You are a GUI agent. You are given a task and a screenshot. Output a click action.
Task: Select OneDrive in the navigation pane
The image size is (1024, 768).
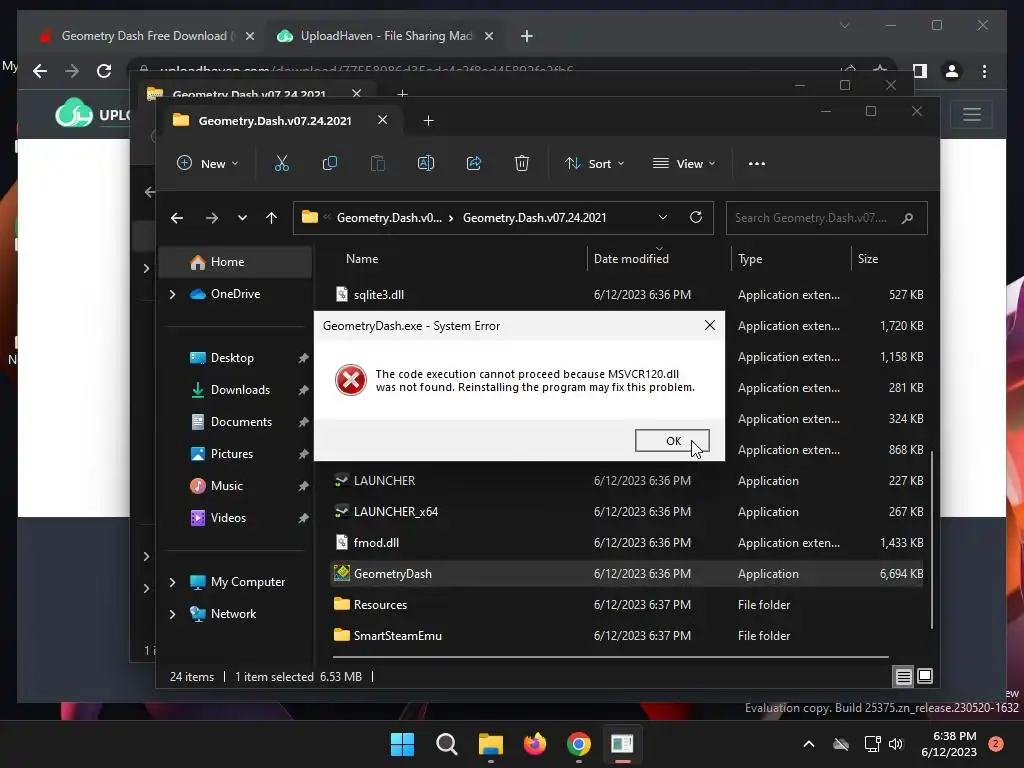[x=235, y=294]
